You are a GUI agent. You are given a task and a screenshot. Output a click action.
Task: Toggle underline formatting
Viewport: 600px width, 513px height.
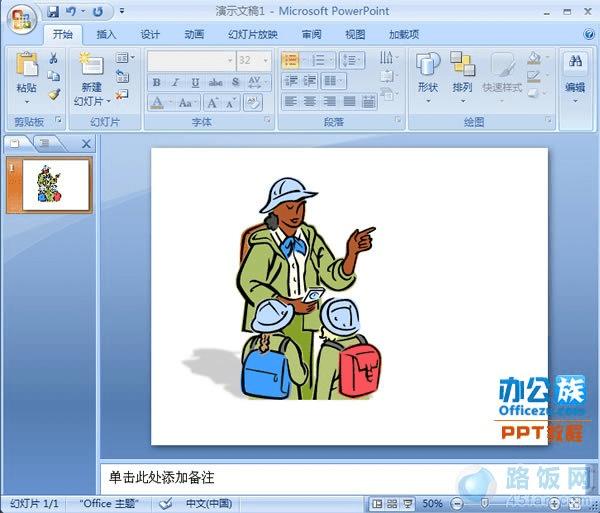click(x=195, y=82)
